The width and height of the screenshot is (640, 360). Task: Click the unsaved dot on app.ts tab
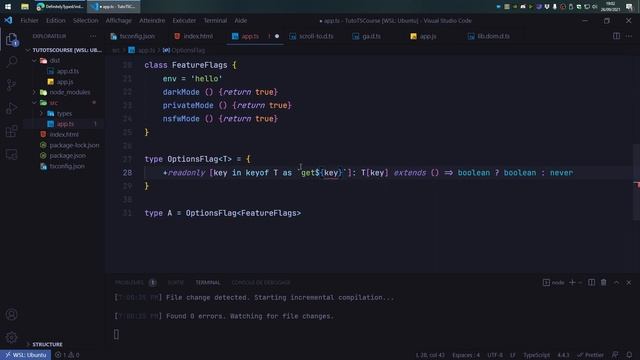277,36
